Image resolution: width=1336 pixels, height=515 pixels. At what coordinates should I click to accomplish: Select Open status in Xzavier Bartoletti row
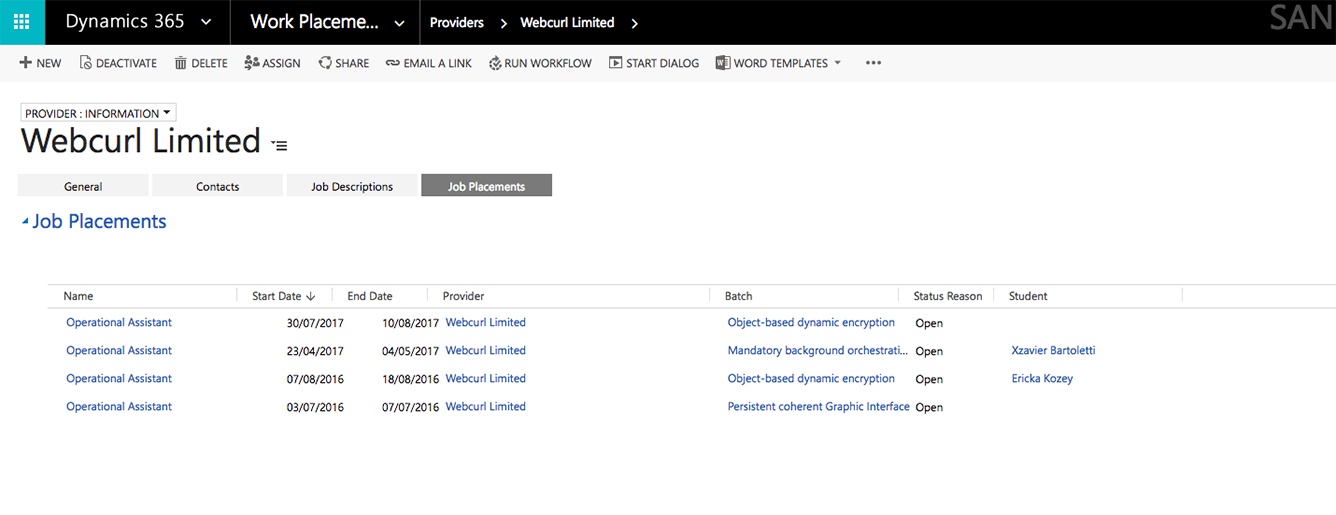click(x=929, y=351)
